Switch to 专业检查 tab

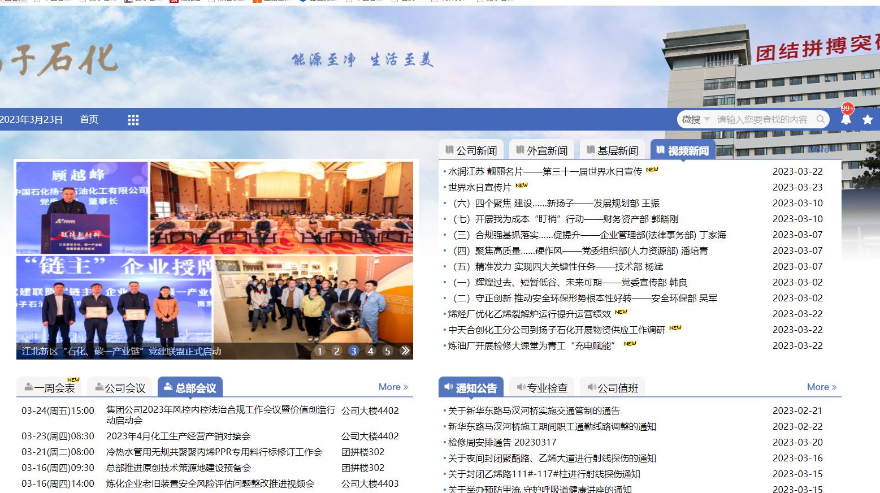tap(542, 387)
